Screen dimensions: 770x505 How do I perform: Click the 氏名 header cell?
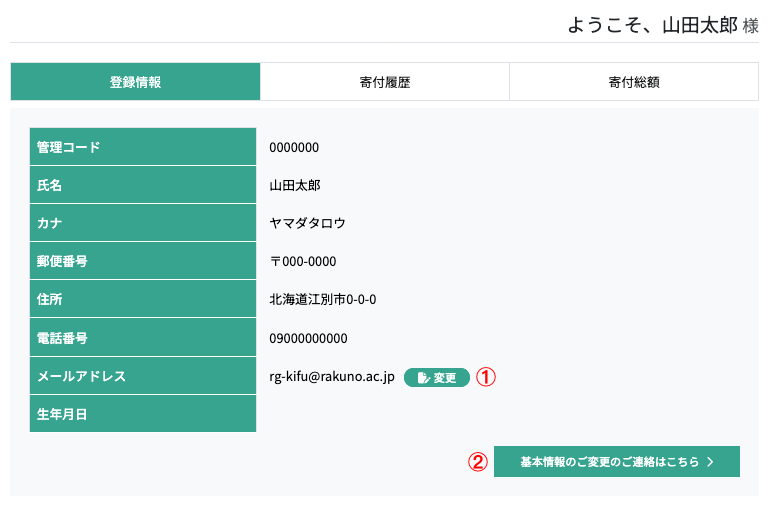[143, 185]
